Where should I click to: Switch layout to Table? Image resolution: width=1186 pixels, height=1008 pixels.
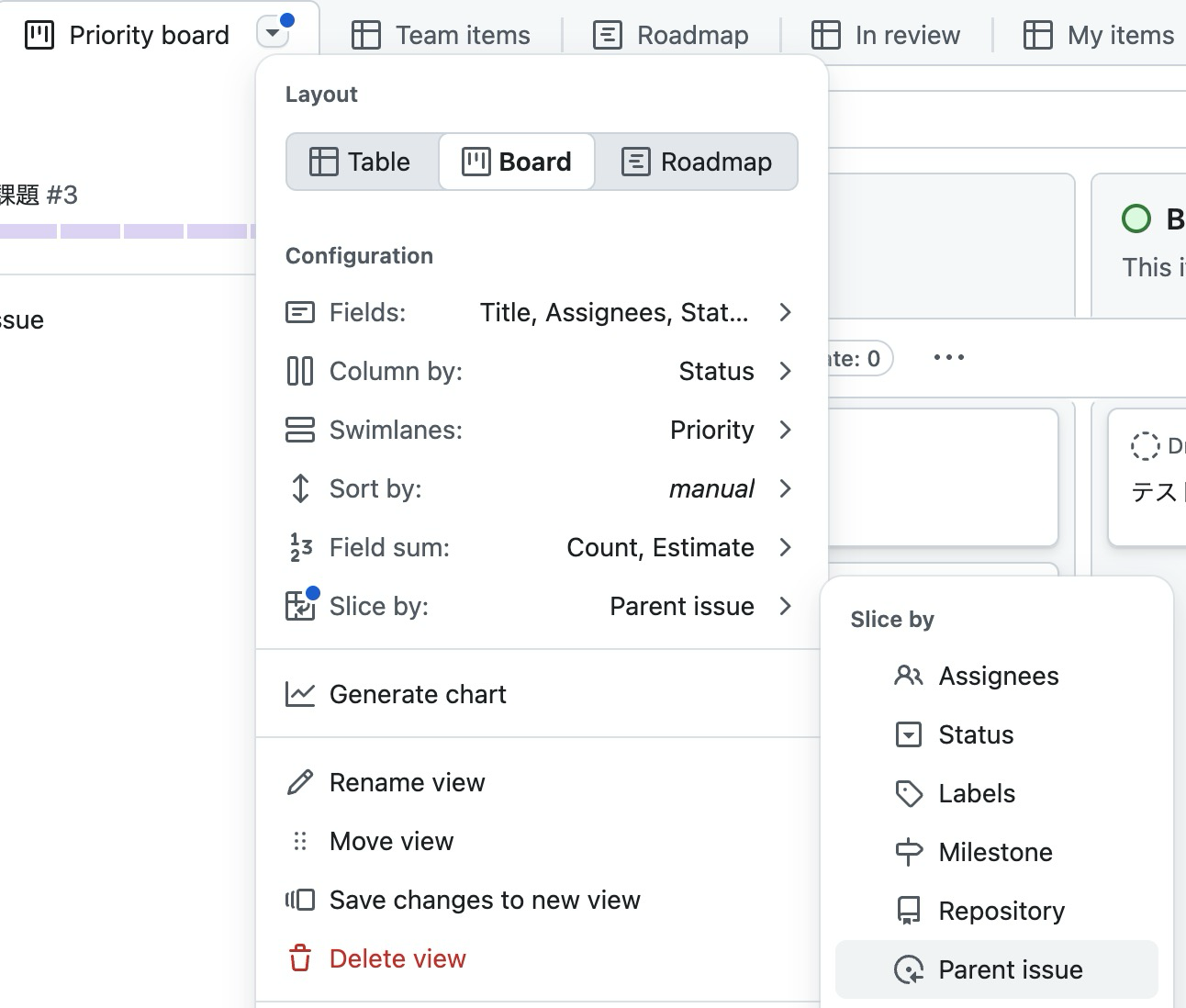tap(362, 162)
